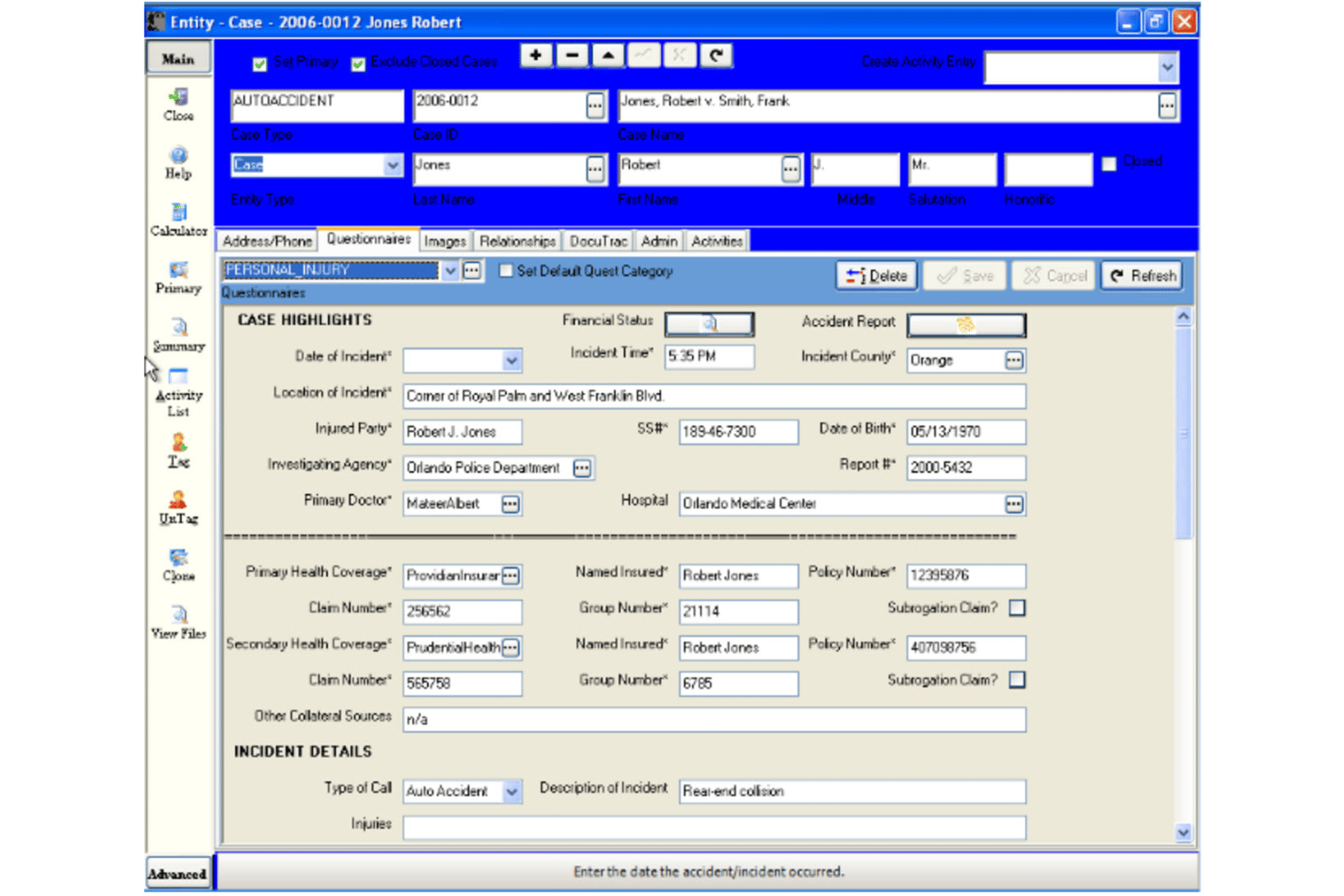Click the Report # field
Screen dimensions: 1344x896
click(966, 468)
